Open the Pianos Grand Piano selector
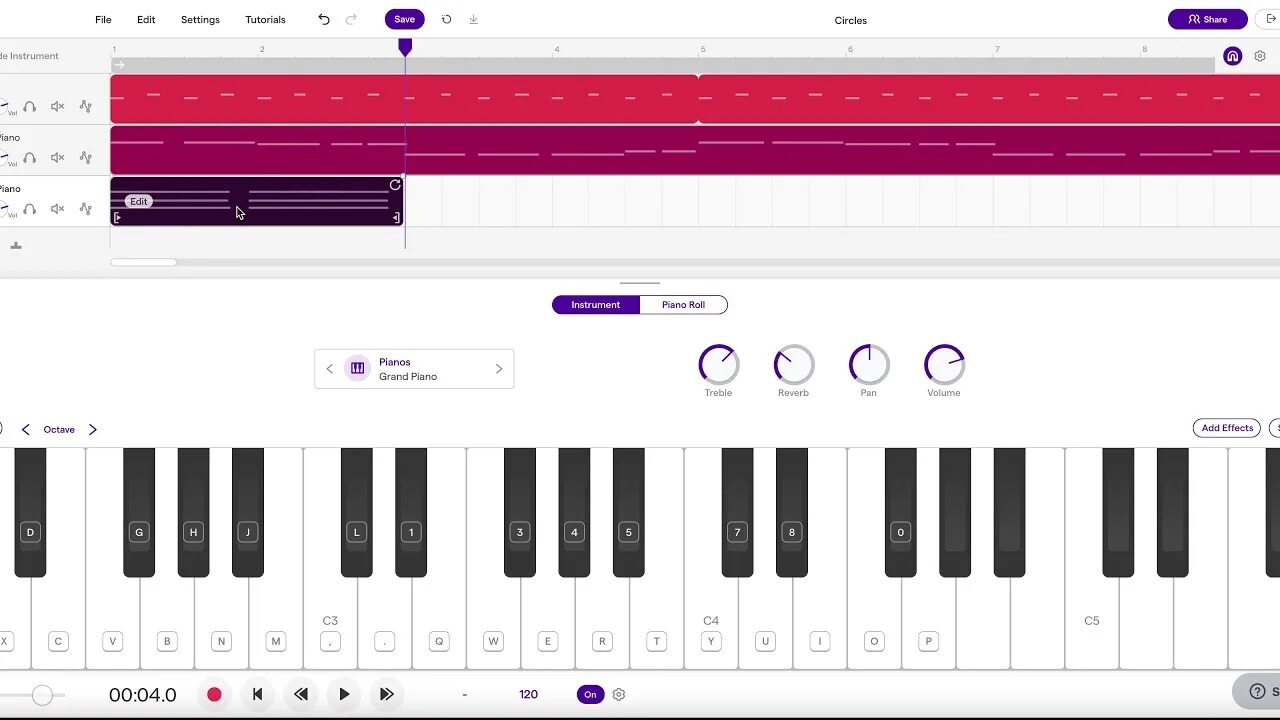The width and height of the screenshot is (1280, 720). pyautogui.click(x=414, y=369)
